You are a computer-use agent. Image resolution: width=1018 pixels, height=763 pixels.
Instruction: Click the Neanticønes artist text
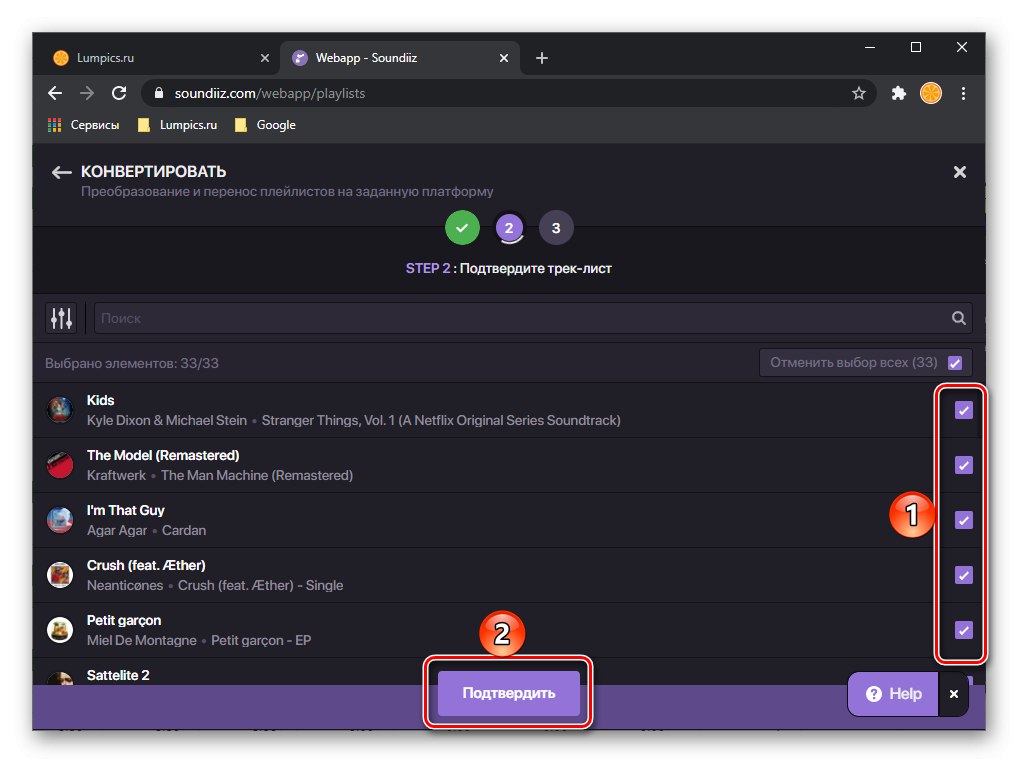[125, 586]
